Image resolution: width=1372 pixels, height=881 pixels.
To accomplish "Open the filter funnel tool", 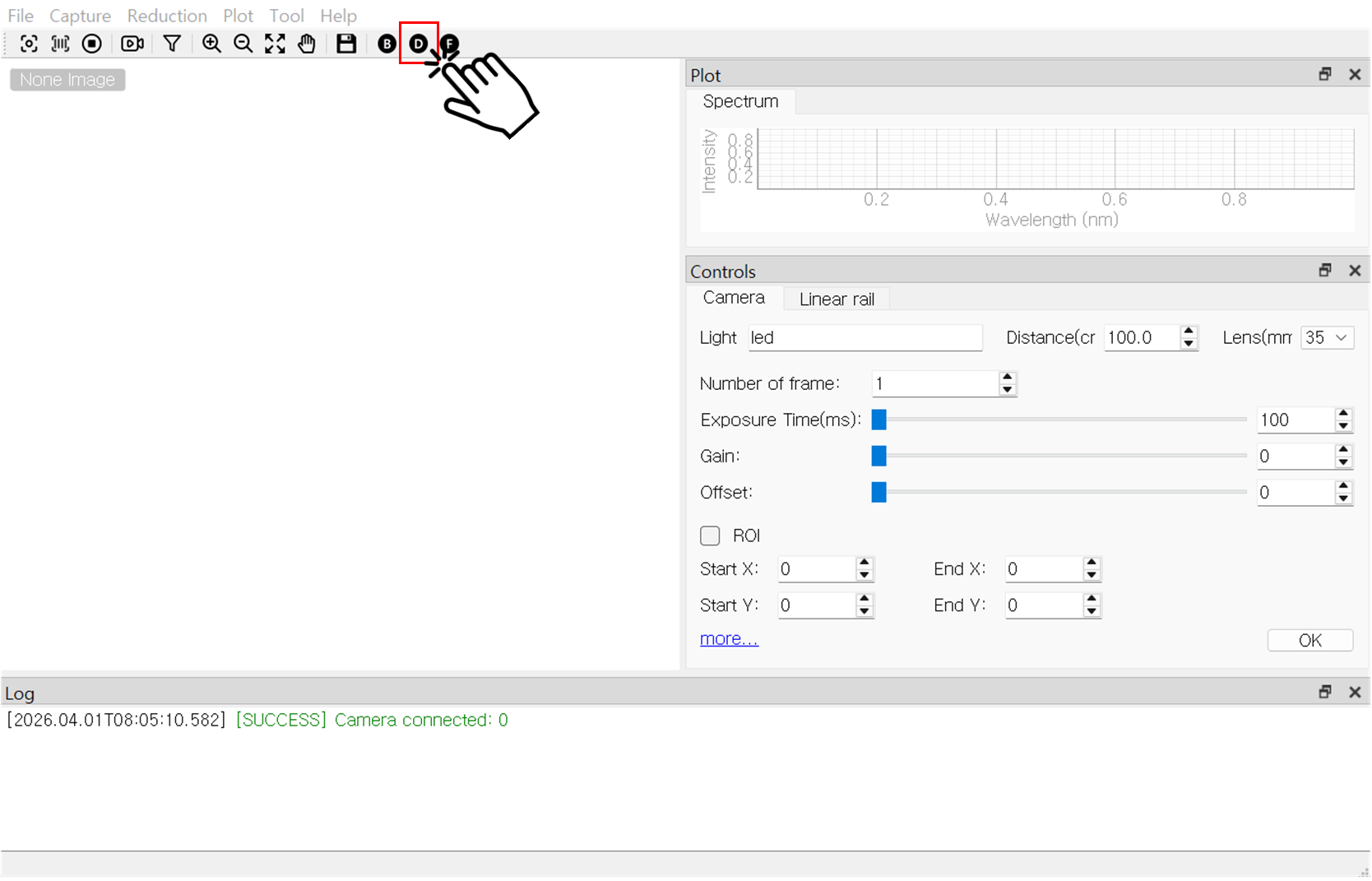I will (x=172, y=44).
